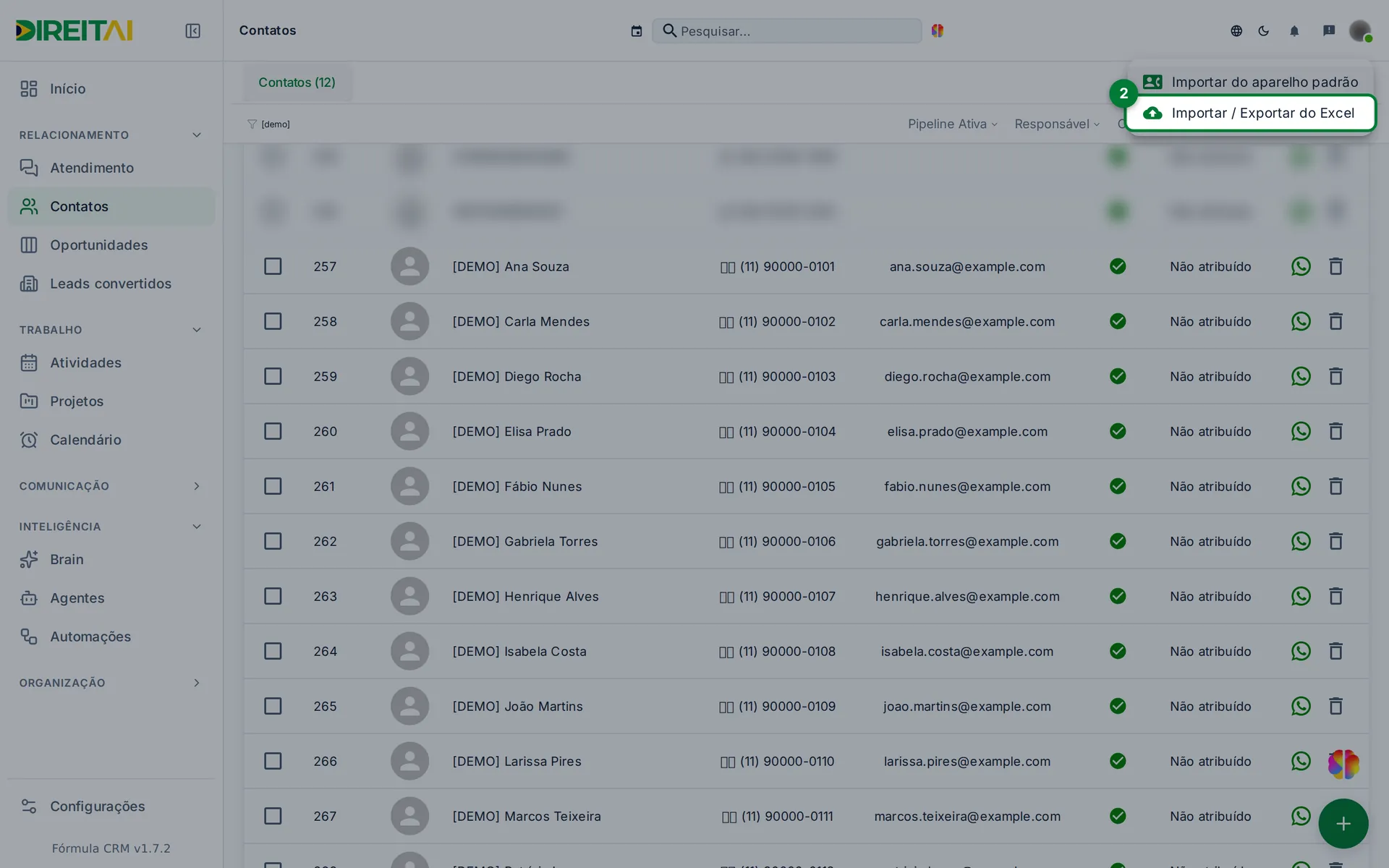Open the feedback message icon in the top bar
This screenshot has height=868, width=1389.
1329,30
